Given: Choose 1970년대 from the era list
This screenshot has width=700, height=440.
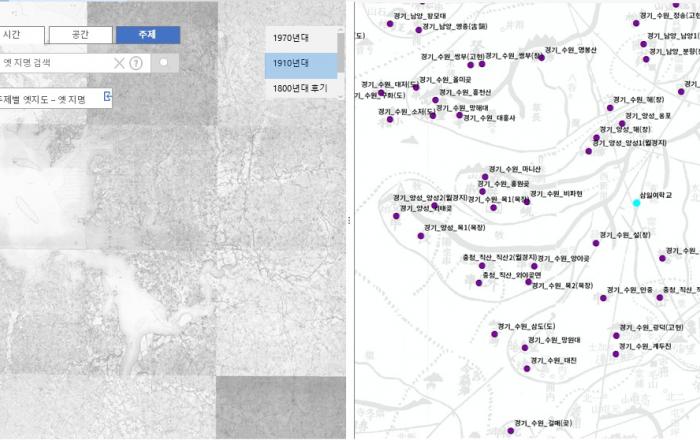Looking at the screenshot, I should [291, 36].
